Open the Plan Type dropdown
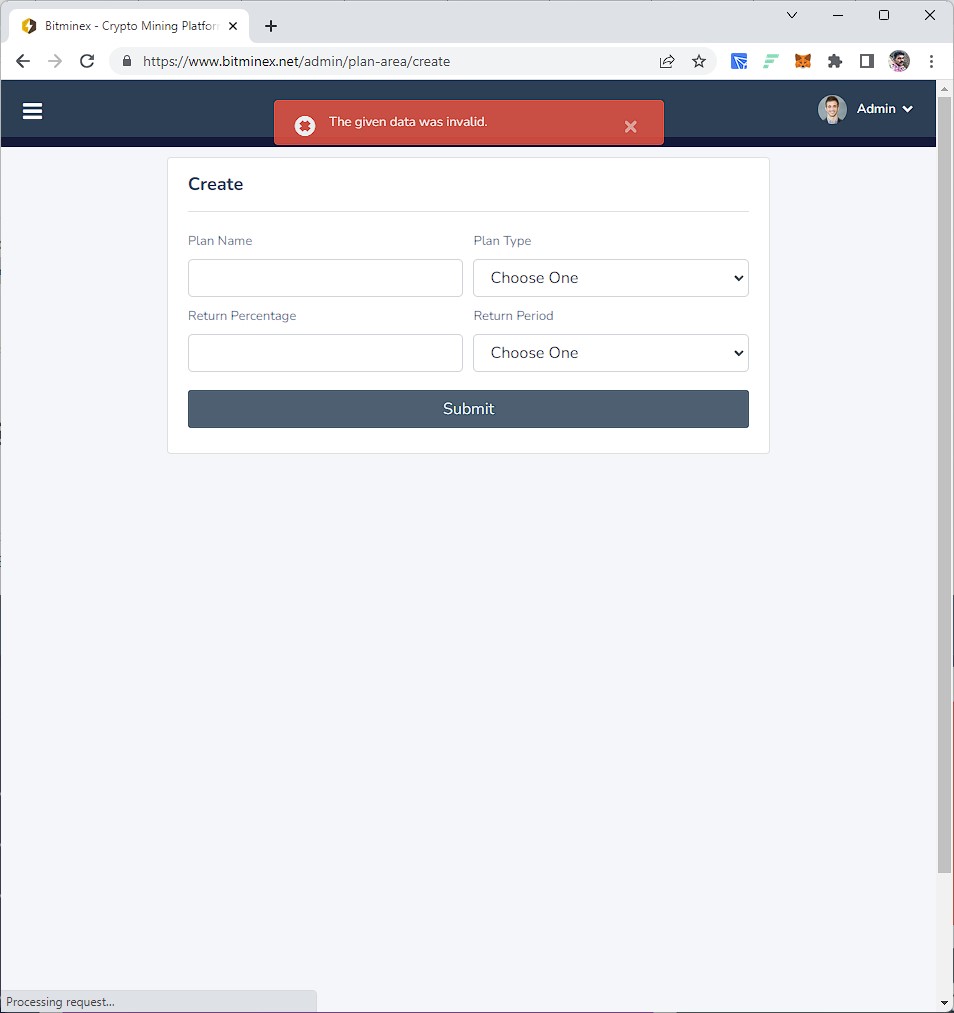Viewport: 954px width, 1013px height. [x=610, y=278]
